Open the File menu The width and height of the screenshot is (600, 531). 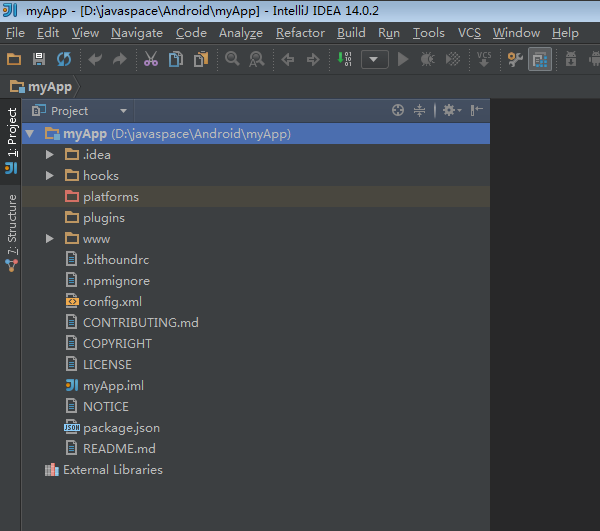(15, 33)
